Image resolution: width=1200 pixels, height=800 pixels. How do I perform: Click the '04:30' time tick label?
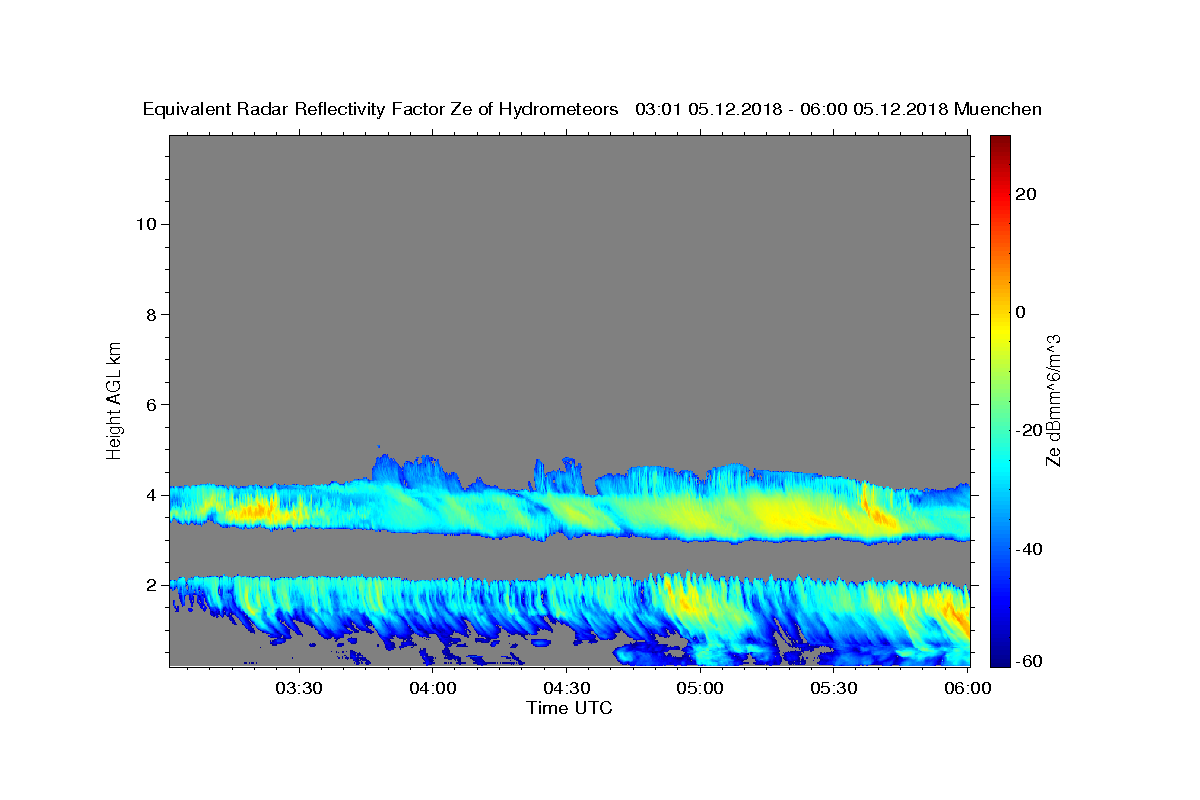coord(566,688)
